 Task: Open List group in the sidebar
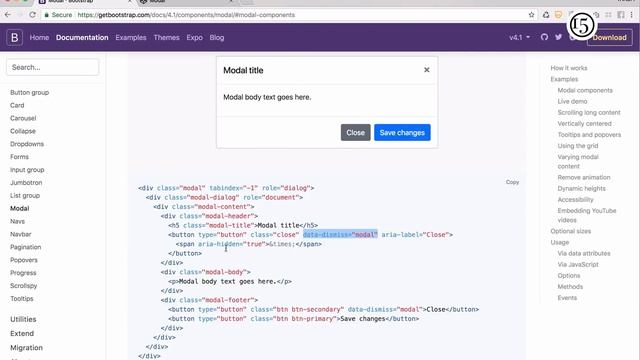(25, 196)
